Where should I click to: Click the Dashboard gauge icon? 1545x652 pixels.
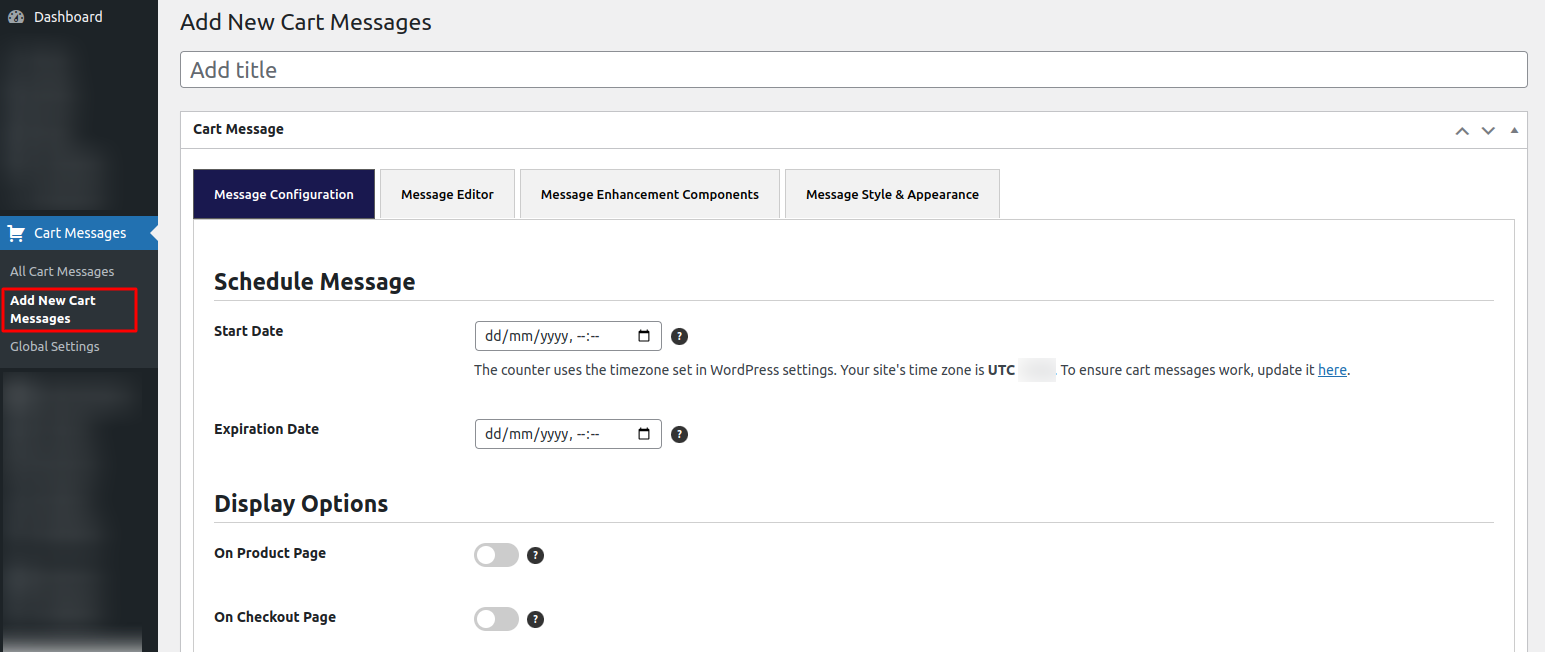[16, 17]
